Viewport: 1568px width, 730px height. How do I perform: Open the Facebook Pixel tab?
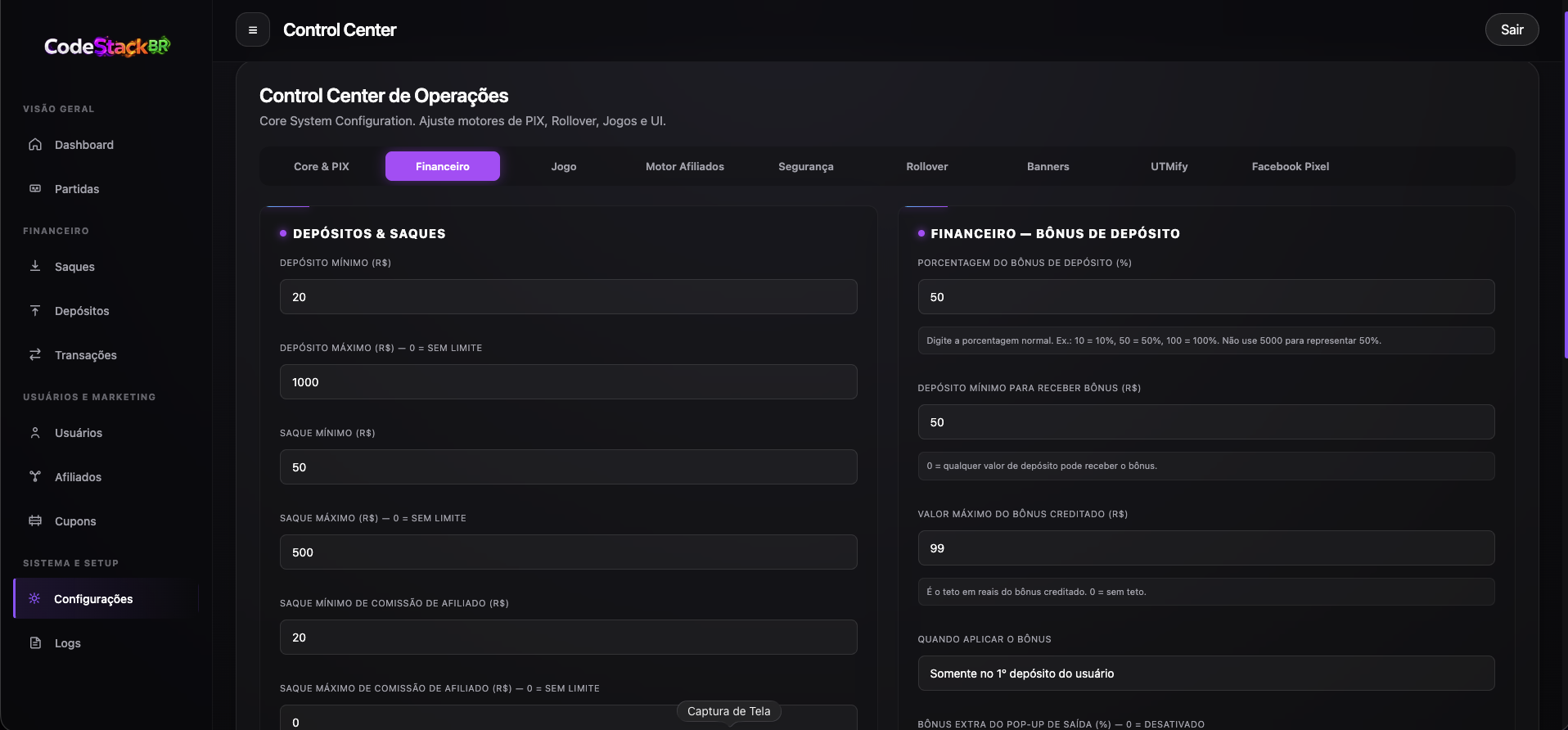(x=1291, y=166)
